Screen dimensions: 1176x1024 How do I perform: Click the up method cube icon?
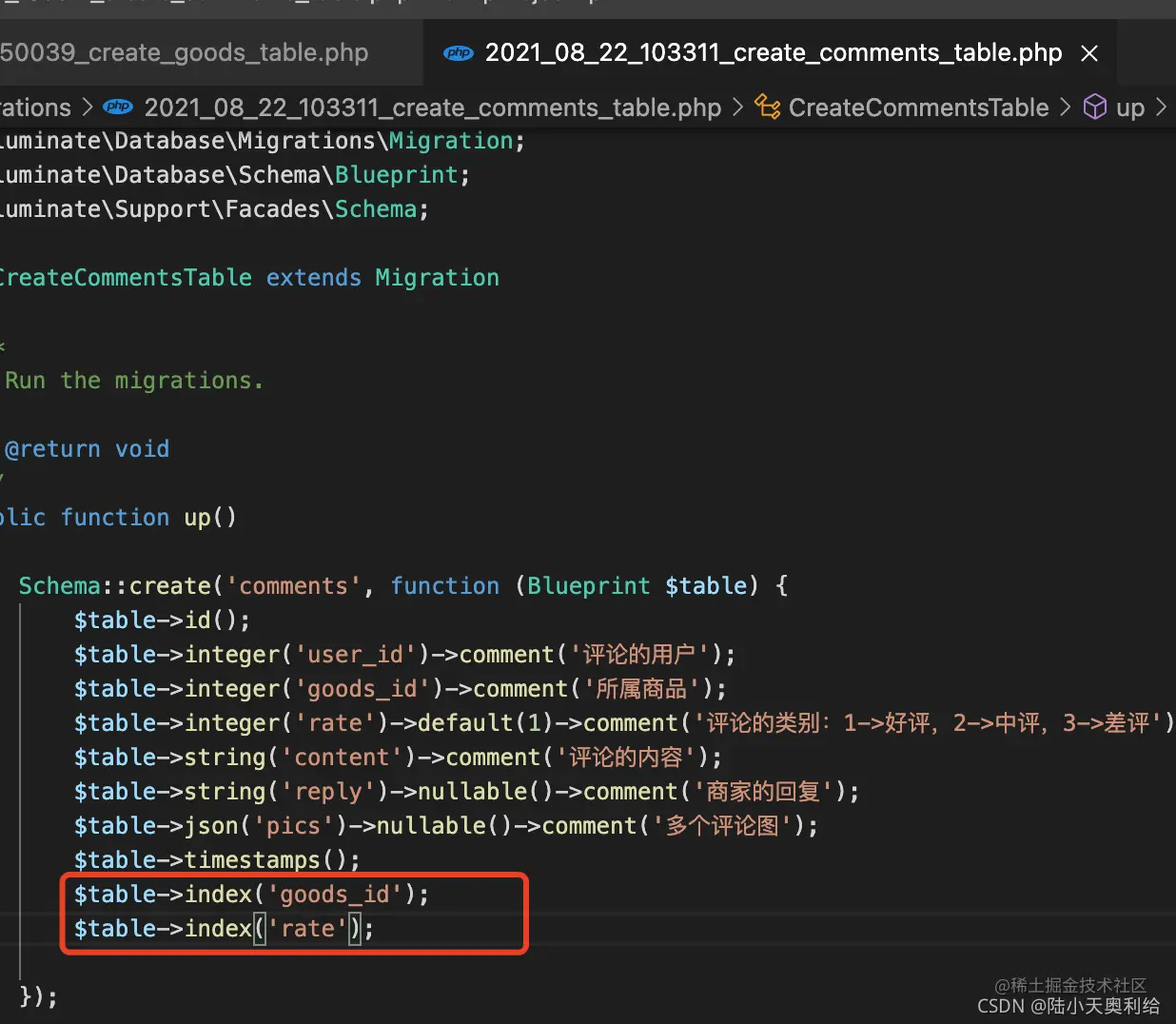coord(1095,107)
